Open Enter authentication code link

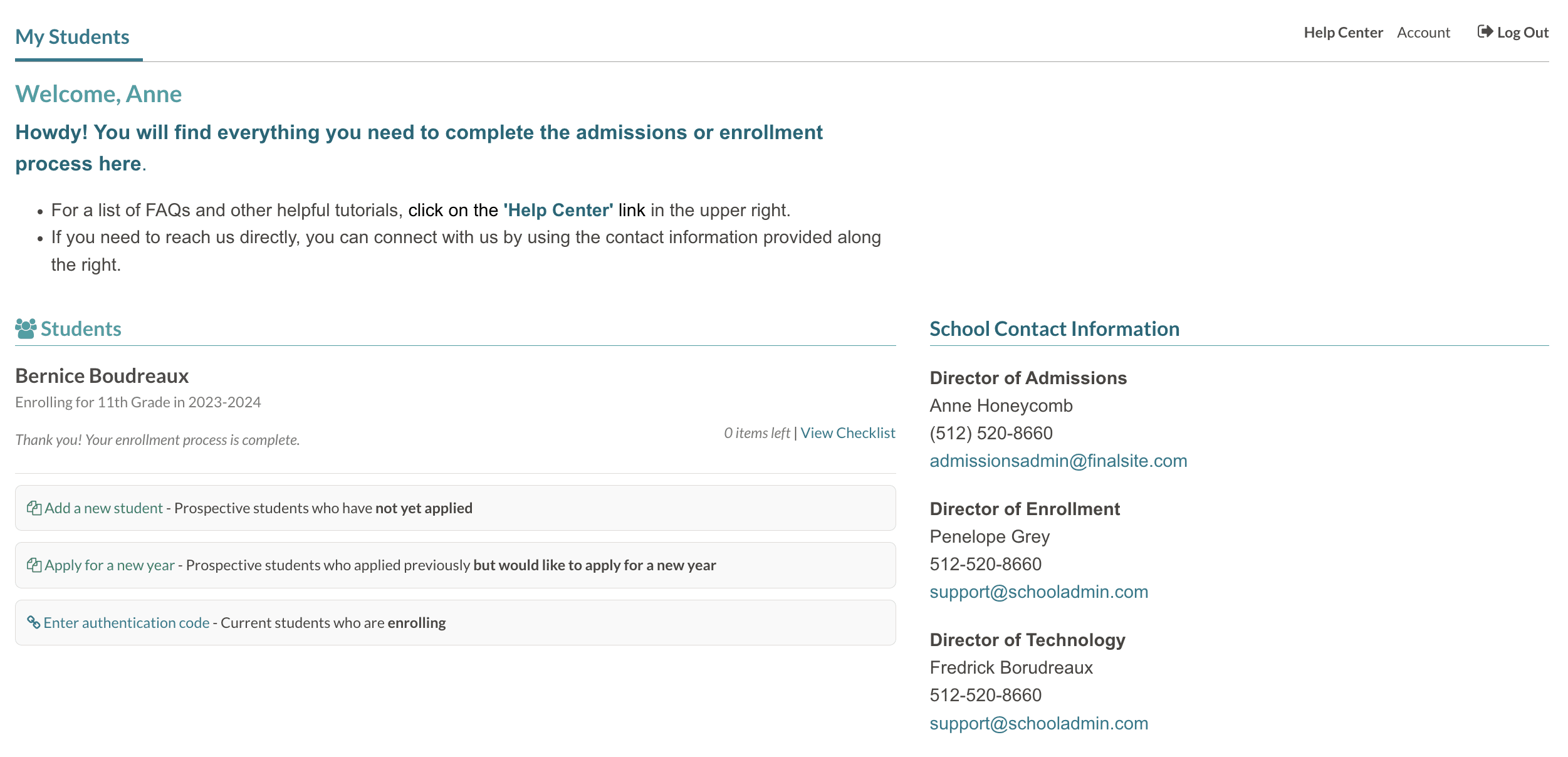(x=126, y=623)
